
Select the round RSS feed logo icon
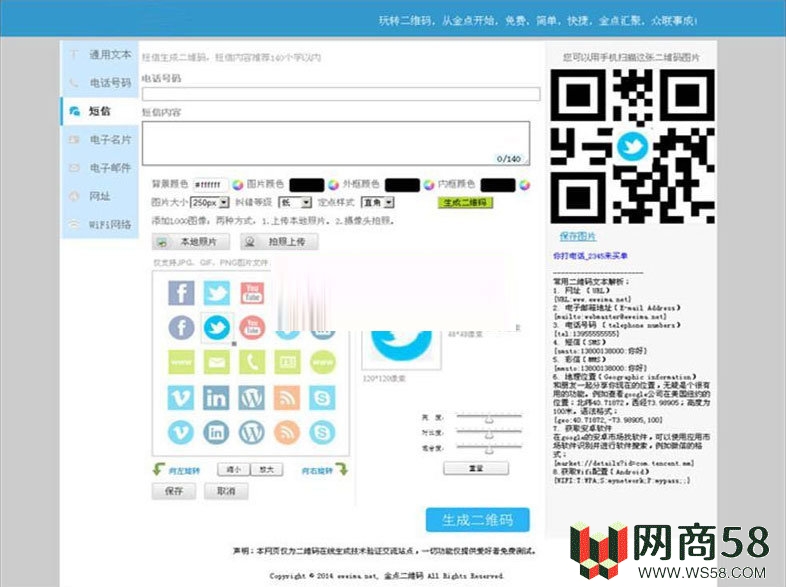point(288,432)
